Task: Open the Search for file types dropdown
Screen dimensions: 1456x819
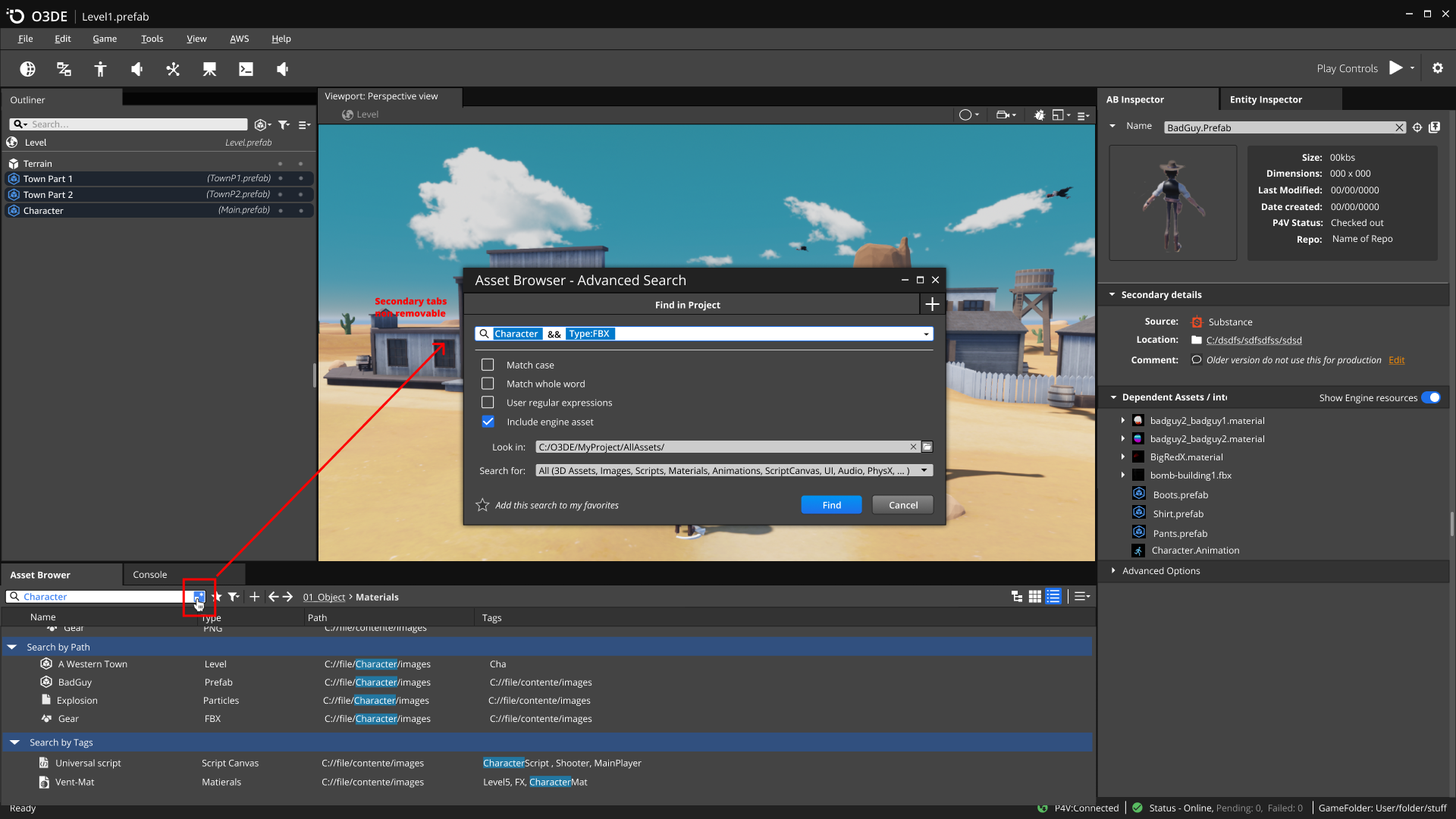Action: coord(923,470)
